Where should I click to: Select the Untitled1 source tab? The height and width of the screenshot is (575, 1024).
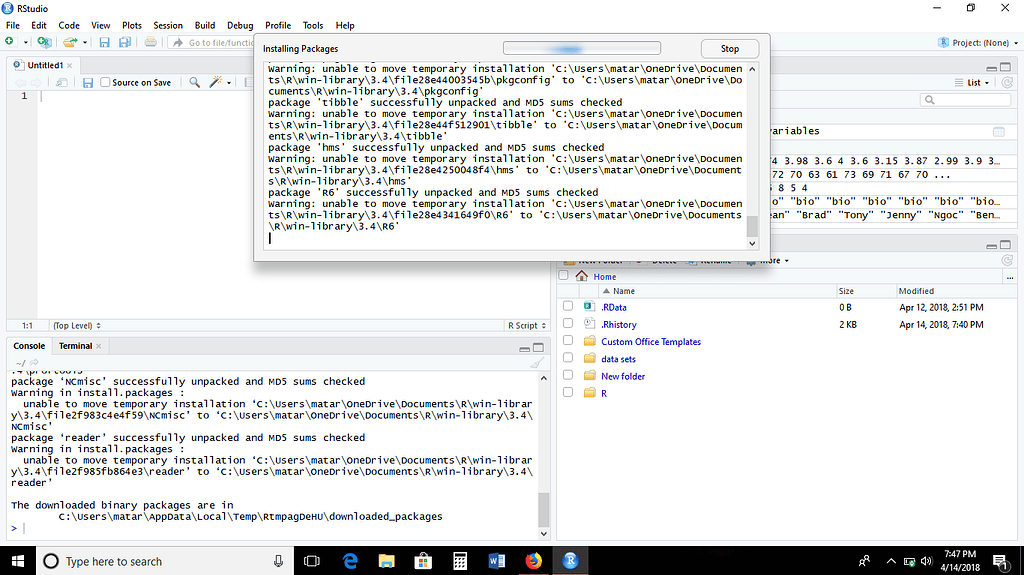point(44,65)
